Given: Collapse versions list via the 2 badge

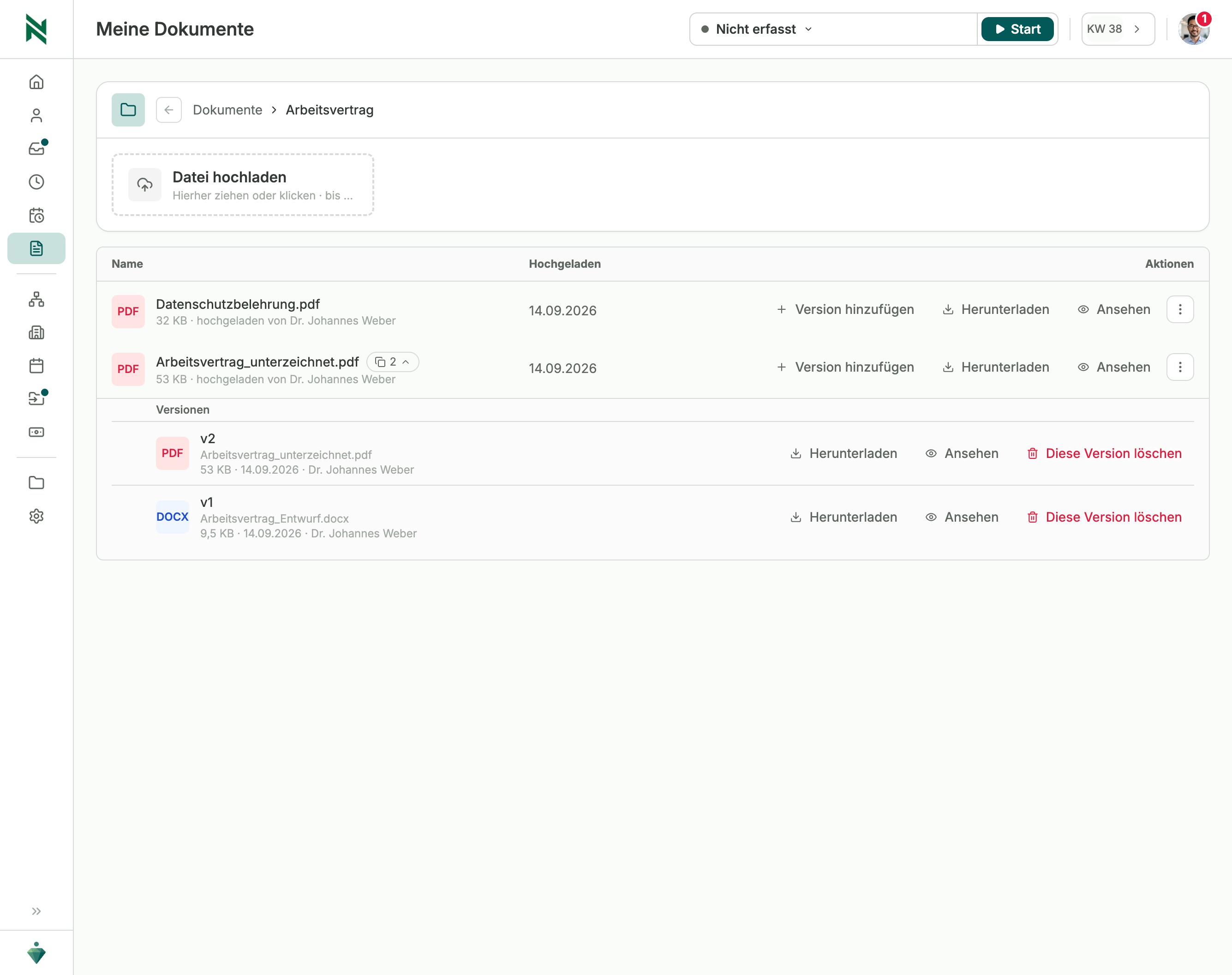Looking at the screenshot, I should click(x=393, y=362).
